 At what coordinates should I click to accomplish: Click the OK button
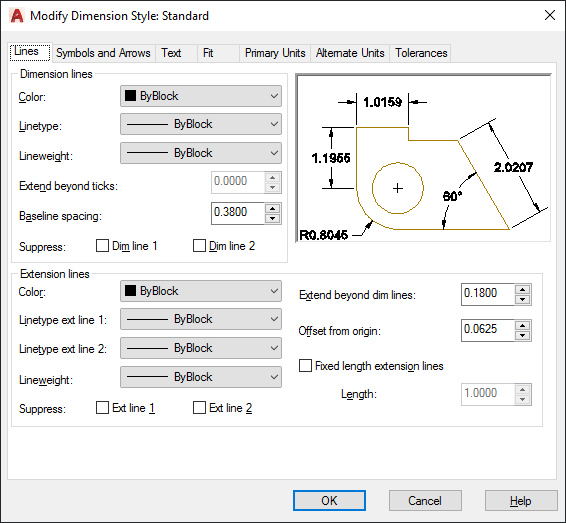click(329, 501)
